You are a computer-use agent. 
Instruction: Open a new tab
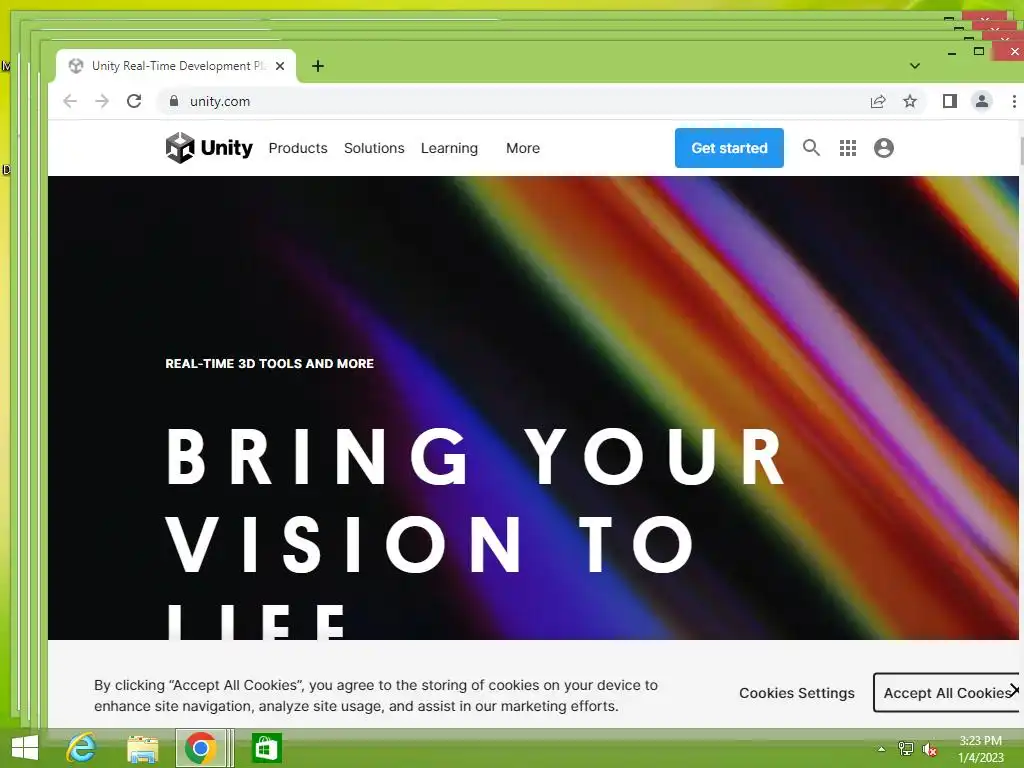(318, 66)
